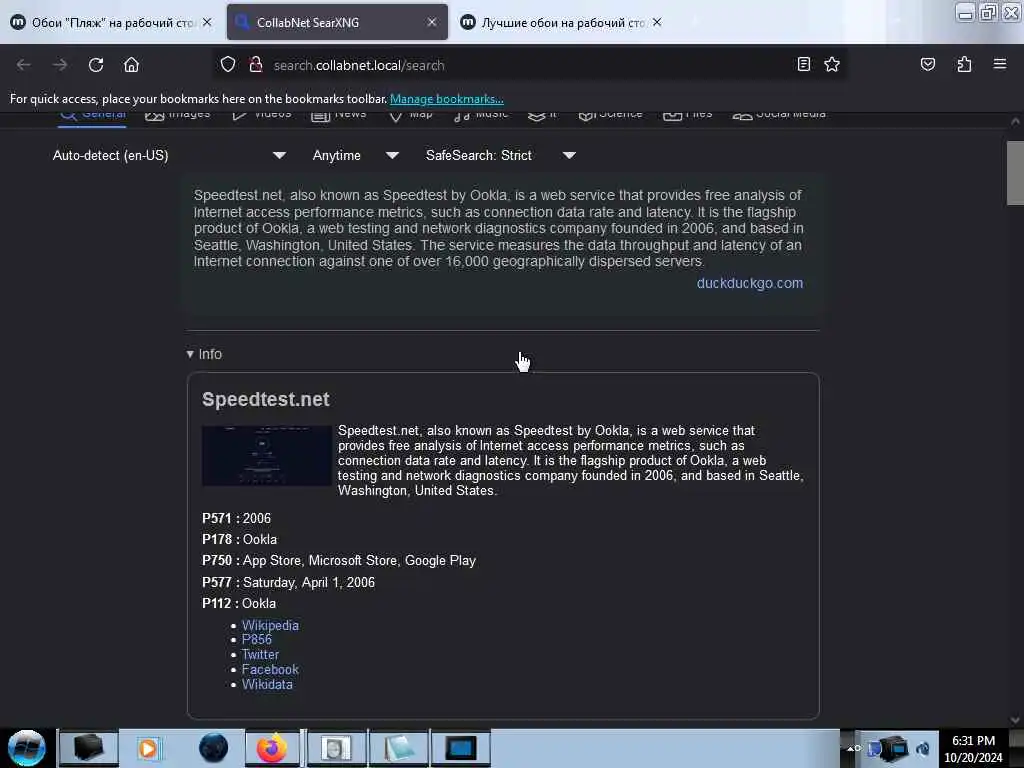Click the black box taskbar icon
The height and width of the screenshot is (768, 1024).
(x=89, y=748)
